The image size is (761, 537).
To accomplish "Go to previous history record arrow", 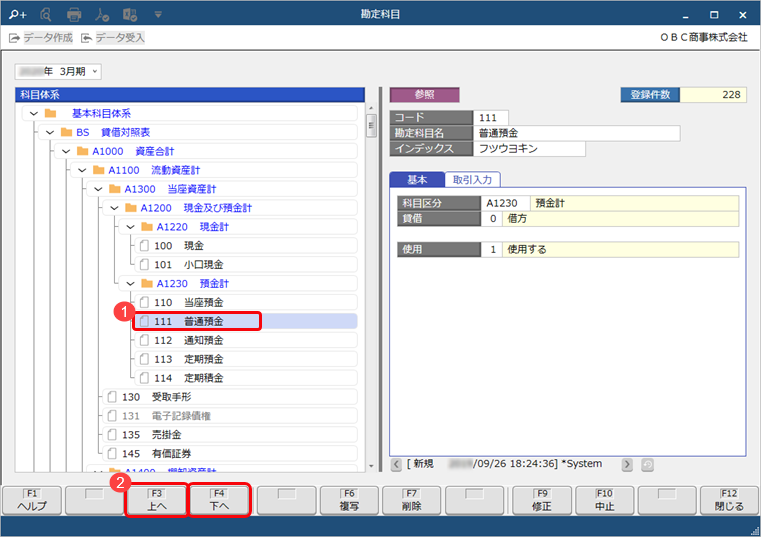I will tap(396, 465).
